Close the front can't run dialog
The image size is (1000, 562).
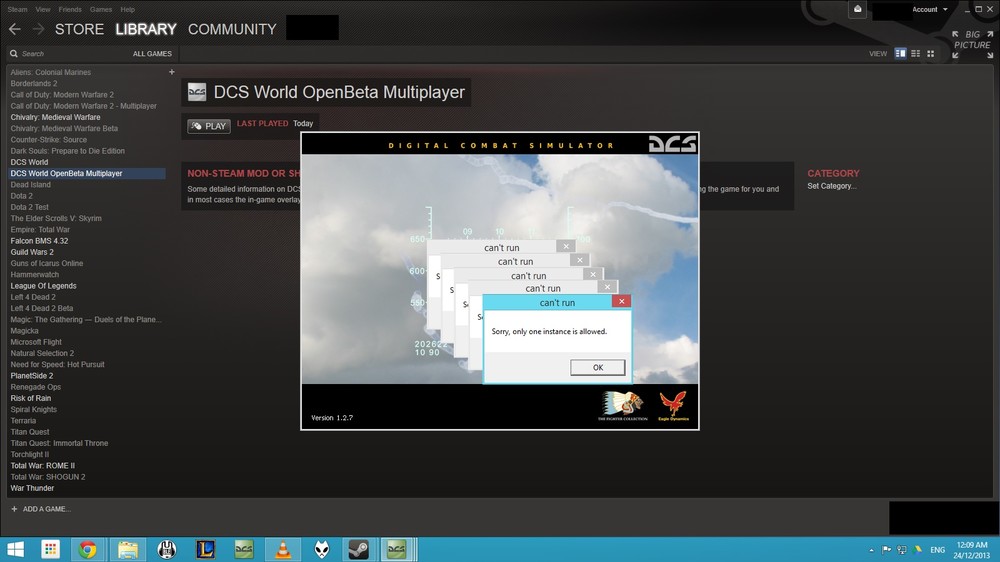(621, 302)
